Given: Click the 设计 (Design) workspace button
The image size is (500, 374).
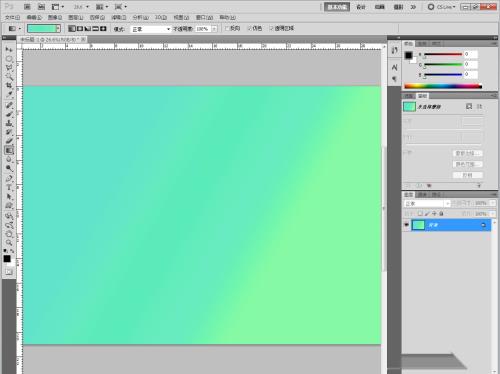Looking at the screenshot, I should point(361,7).
